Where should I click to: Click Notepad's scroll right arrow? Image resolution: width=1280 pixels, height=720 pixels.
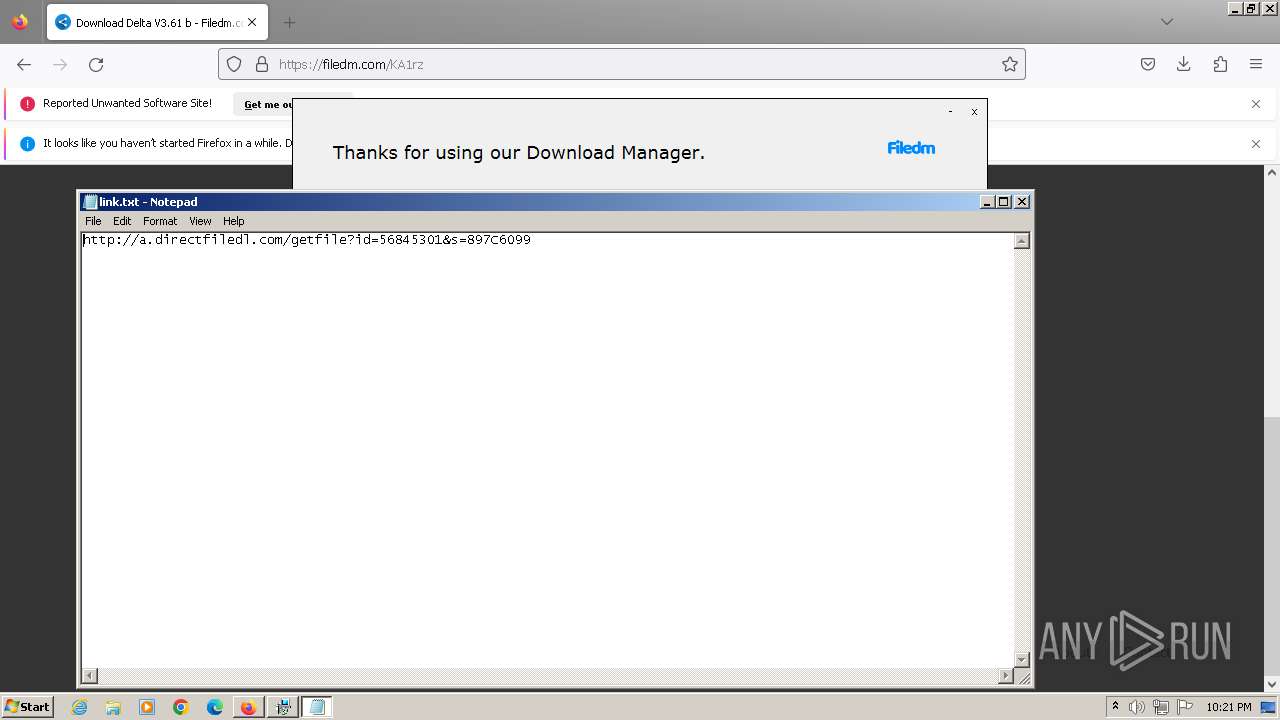tap(1006, 676)
